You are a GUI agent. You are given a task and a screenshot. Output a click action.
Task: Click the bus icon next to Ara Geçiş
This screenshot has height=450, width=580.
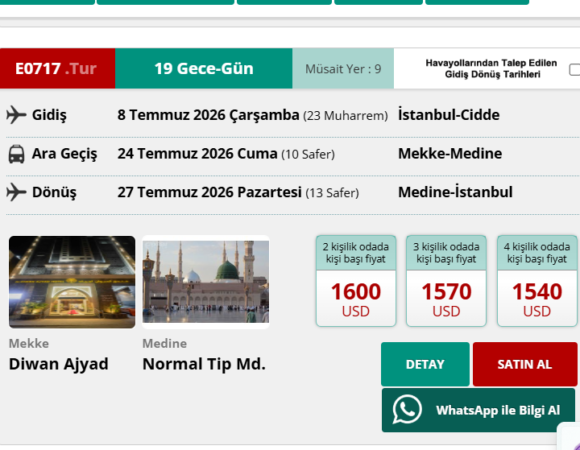pos(16,154)
